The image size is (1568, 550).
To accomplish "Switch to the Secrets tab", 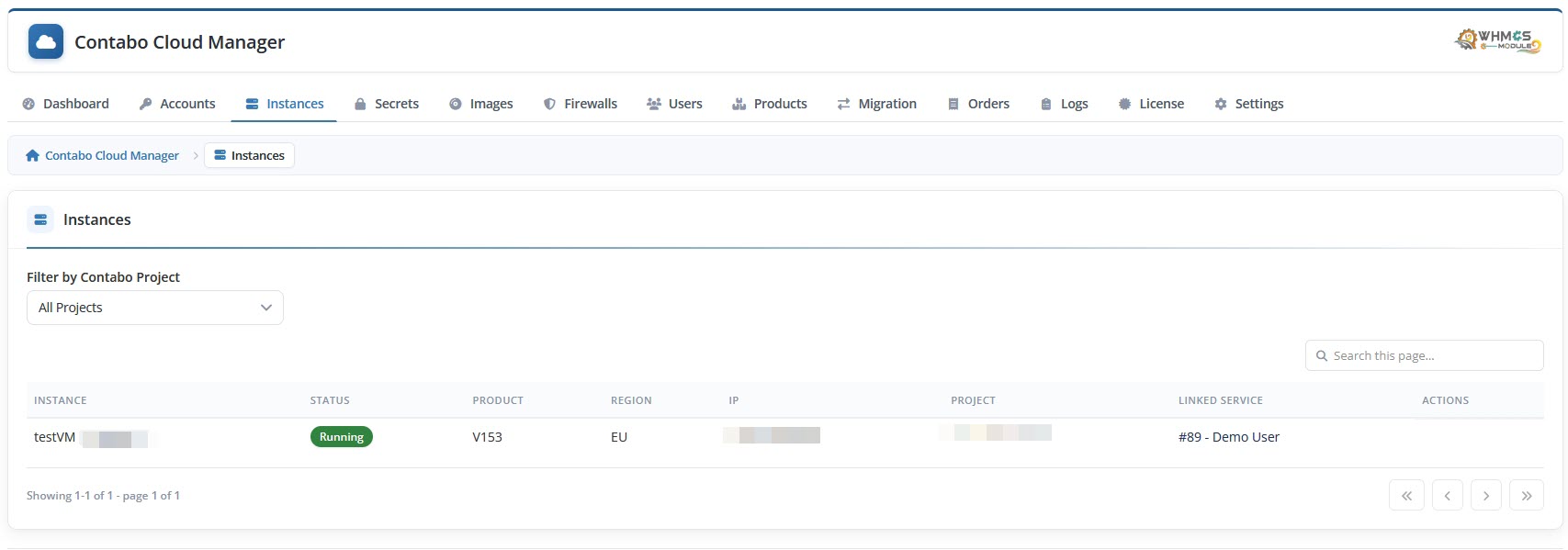I will pos(387,104).
